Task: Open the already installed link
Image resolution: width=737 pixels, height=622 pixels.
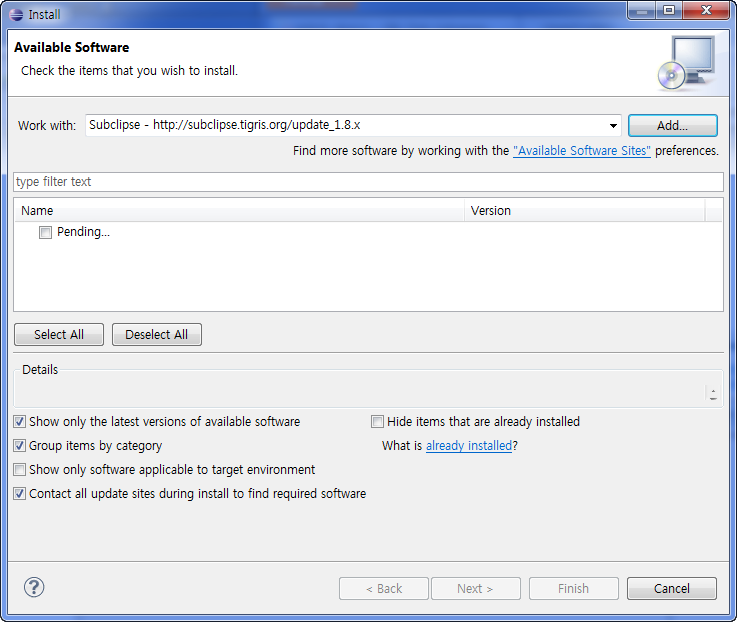Action: [x=469, y=446]
